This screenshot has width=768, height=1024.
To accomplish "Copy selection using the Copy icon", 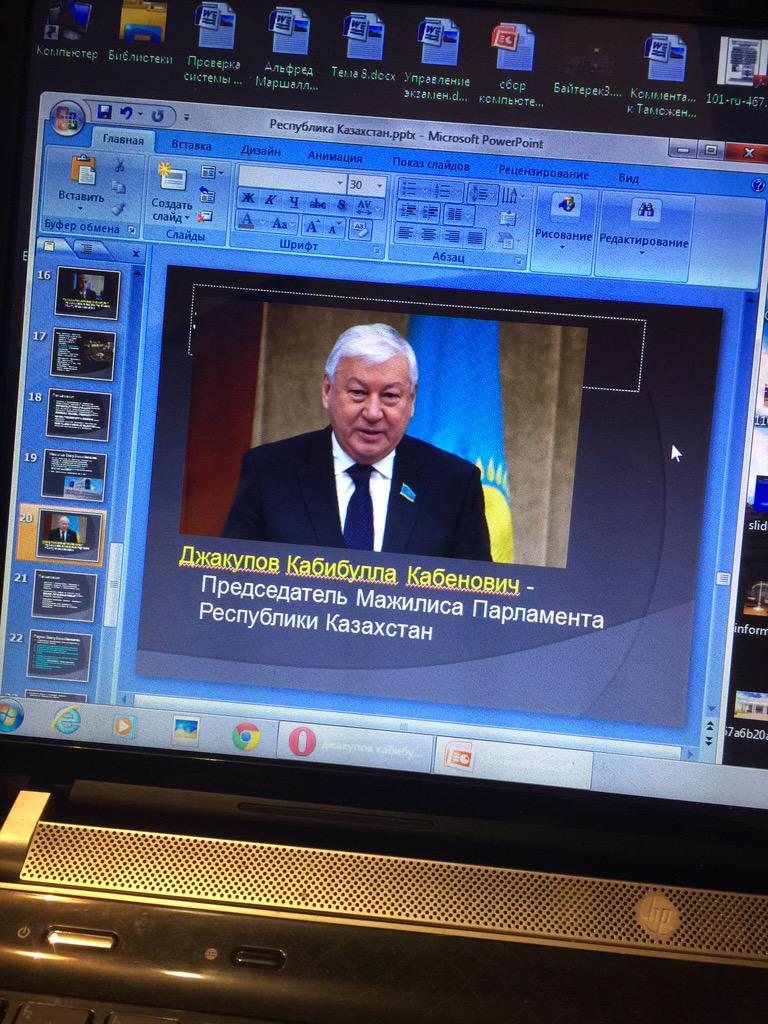I will click(118, 187).
